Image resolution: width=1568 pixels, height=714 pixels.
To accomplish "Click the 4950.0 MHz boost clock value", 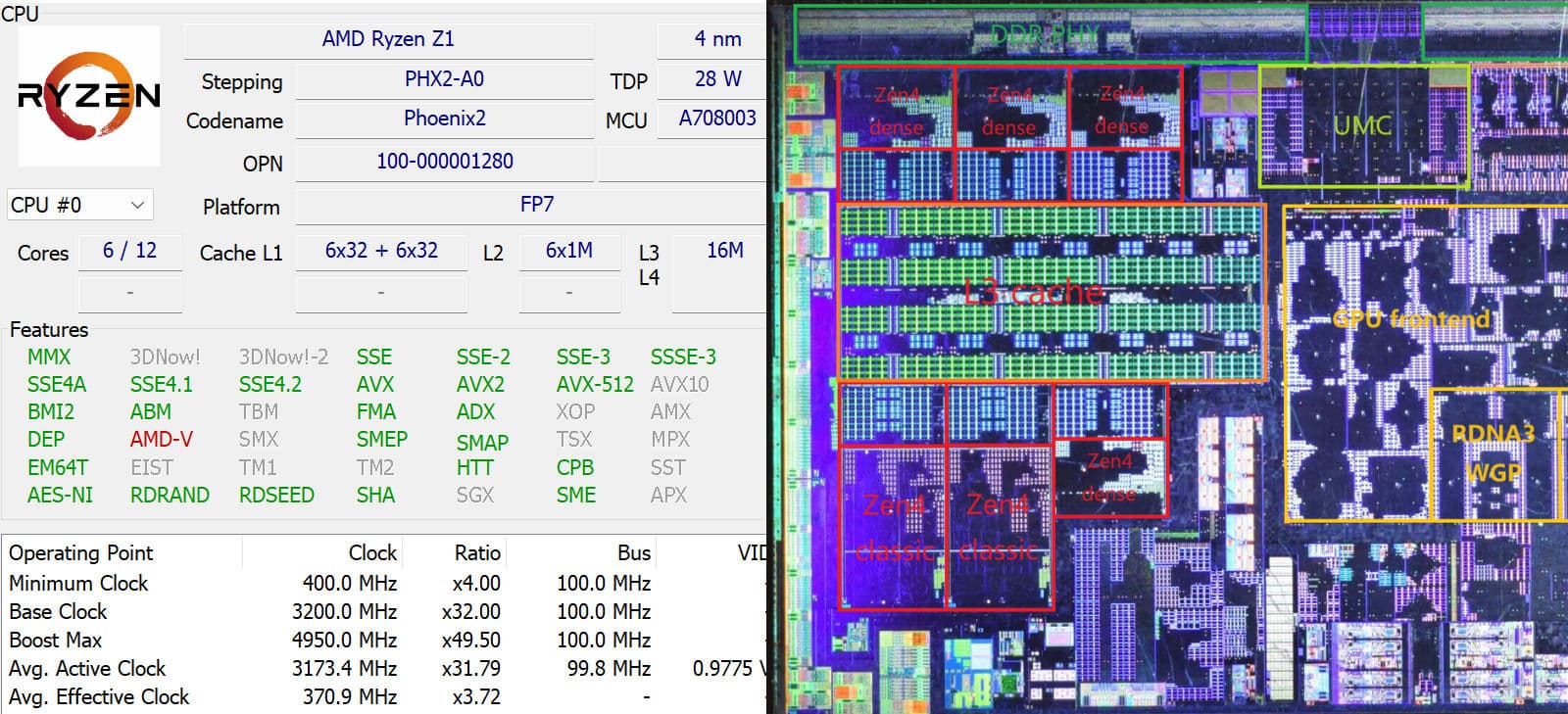I will coord(344,641).
